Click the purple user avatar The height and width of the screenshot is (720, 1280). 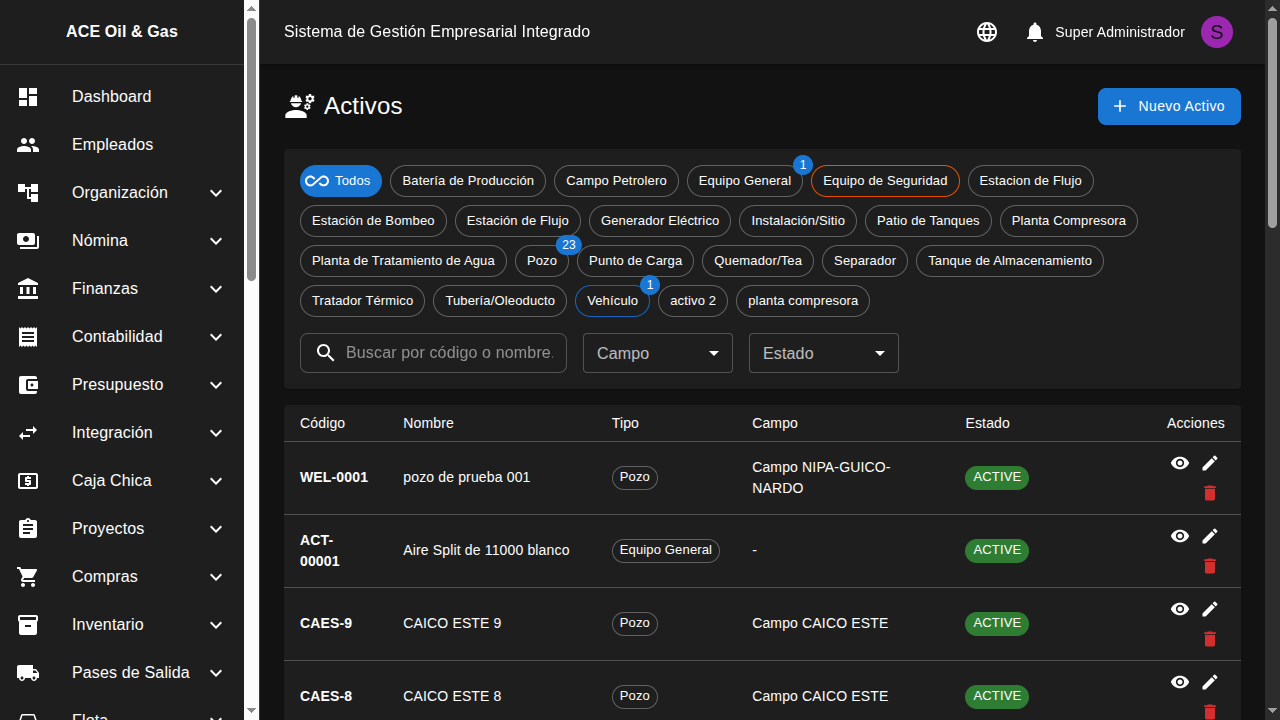(1216, 32)
